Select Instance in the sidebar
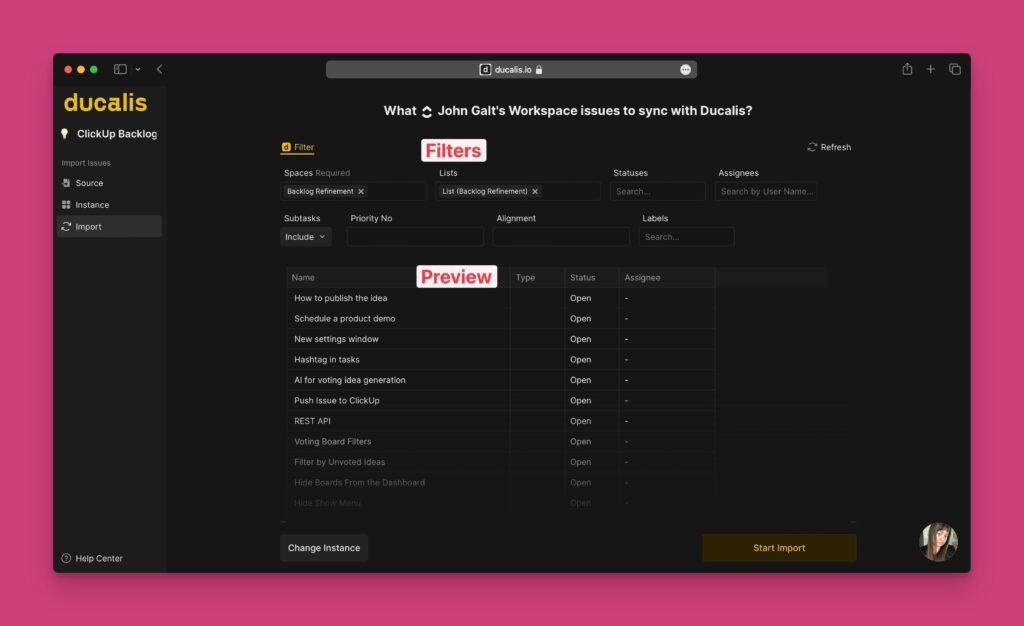 pos(92,205)
